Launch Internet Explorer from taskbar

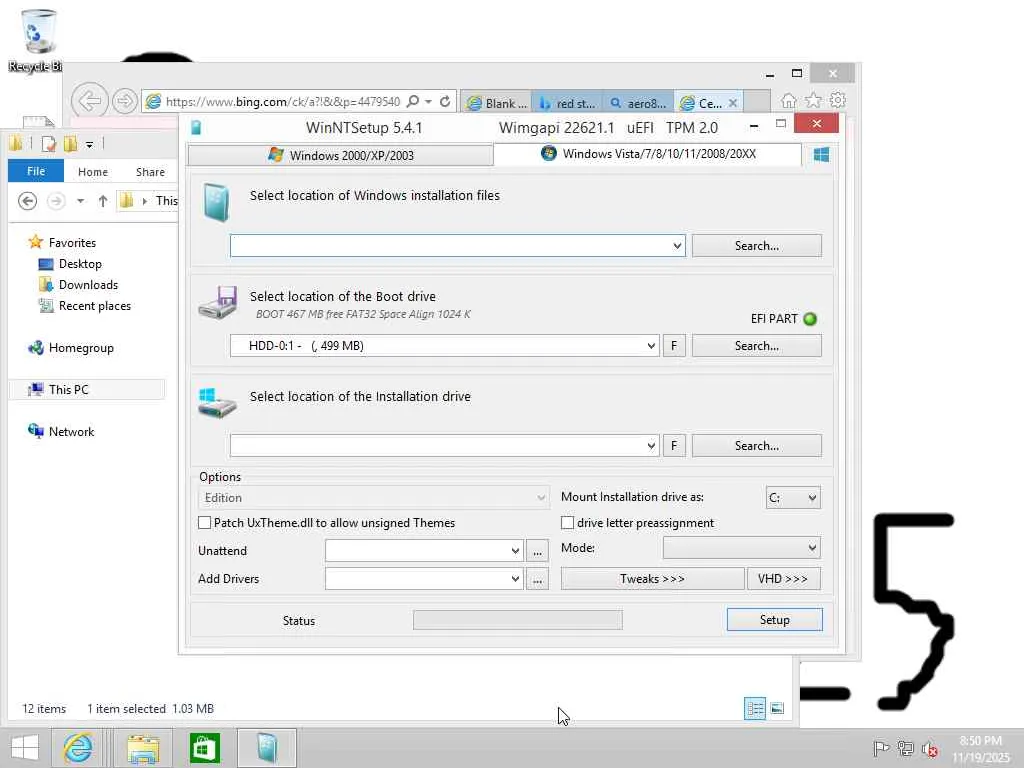tap(78, 748)
